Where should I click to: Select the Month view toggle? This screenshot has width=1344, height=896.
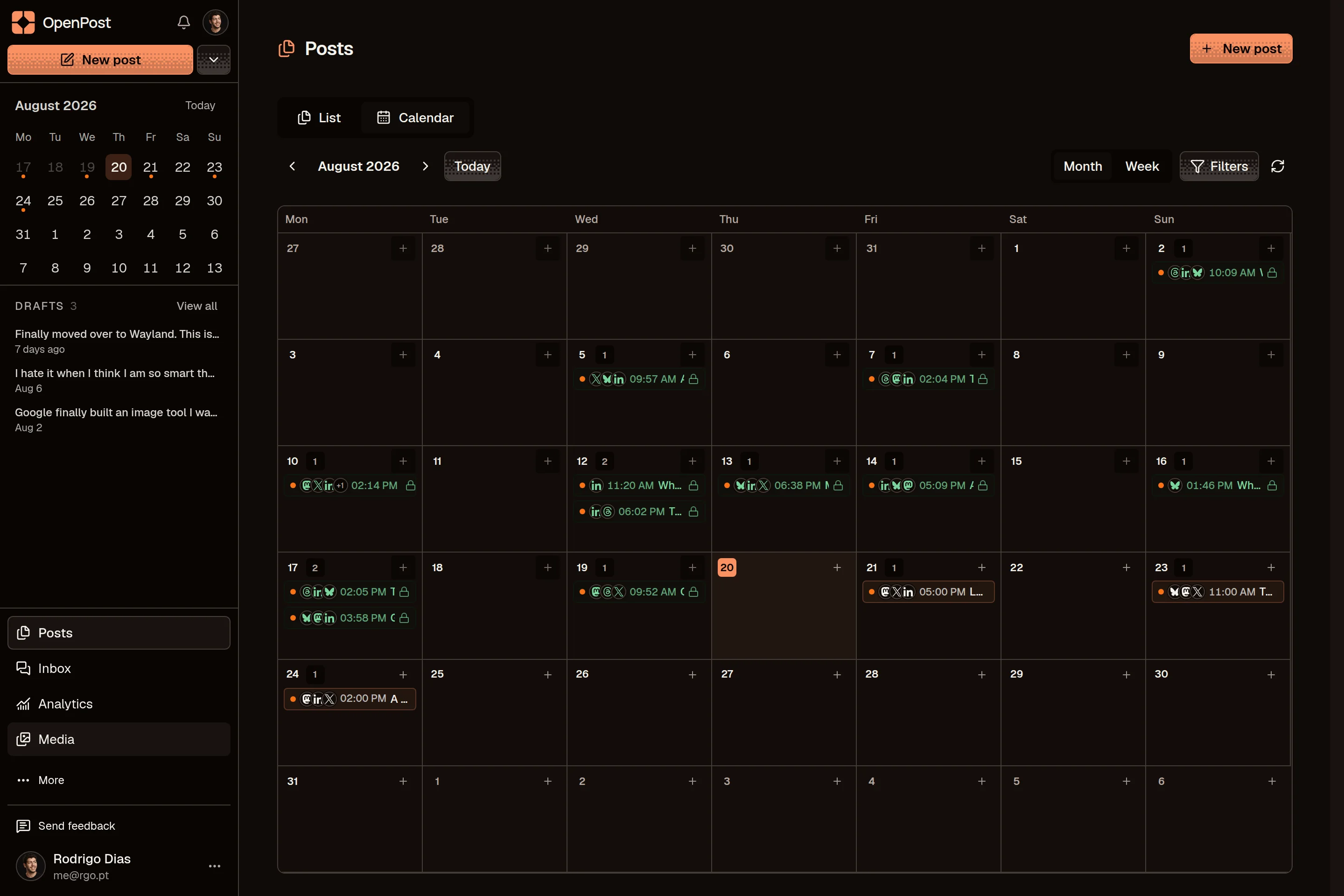click(1083, 166)
